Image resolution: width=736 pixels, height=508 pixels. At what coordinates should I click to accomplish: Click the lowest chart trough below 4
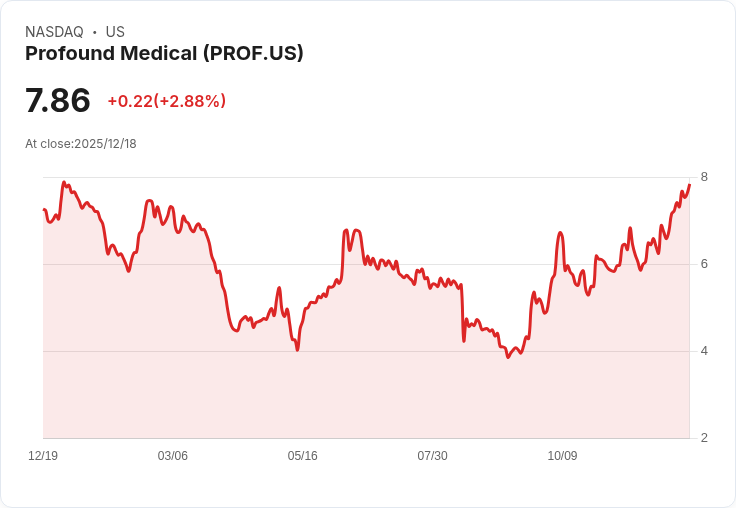(508, 357)
